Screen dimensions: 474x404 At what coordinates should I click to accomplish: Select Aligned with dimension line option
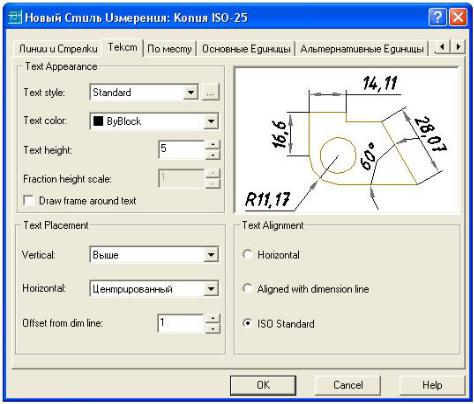point(247,289)
